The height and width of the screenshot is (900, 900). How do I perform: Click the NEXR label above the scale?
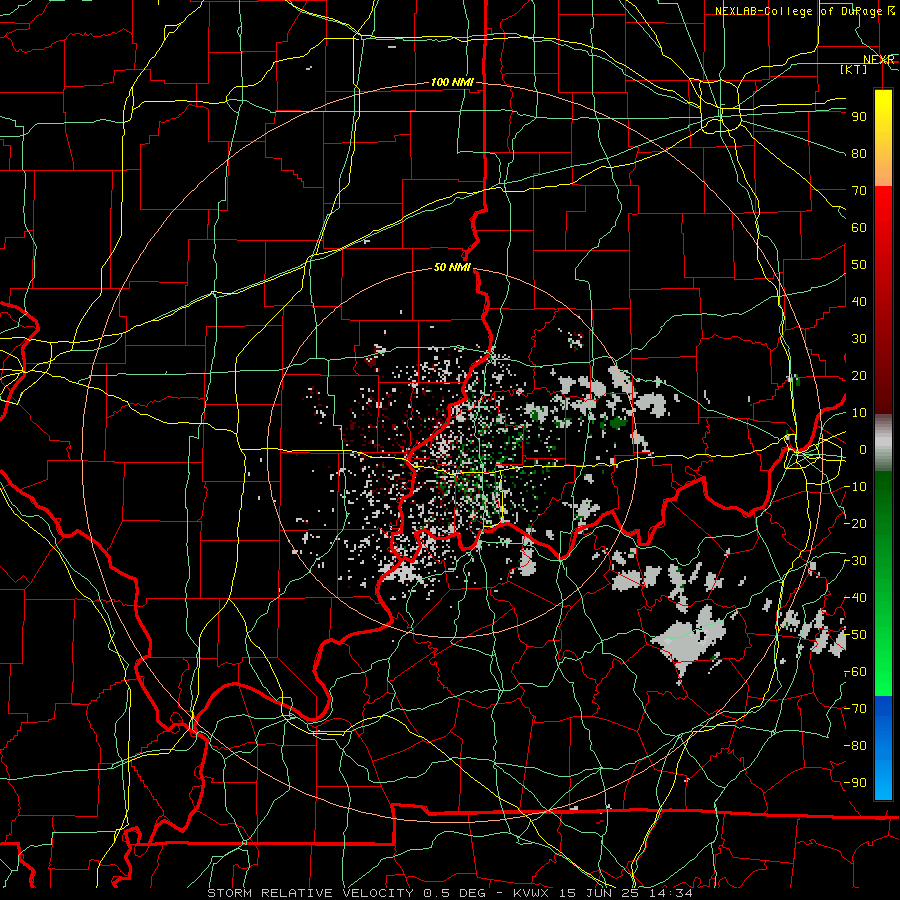878,60
